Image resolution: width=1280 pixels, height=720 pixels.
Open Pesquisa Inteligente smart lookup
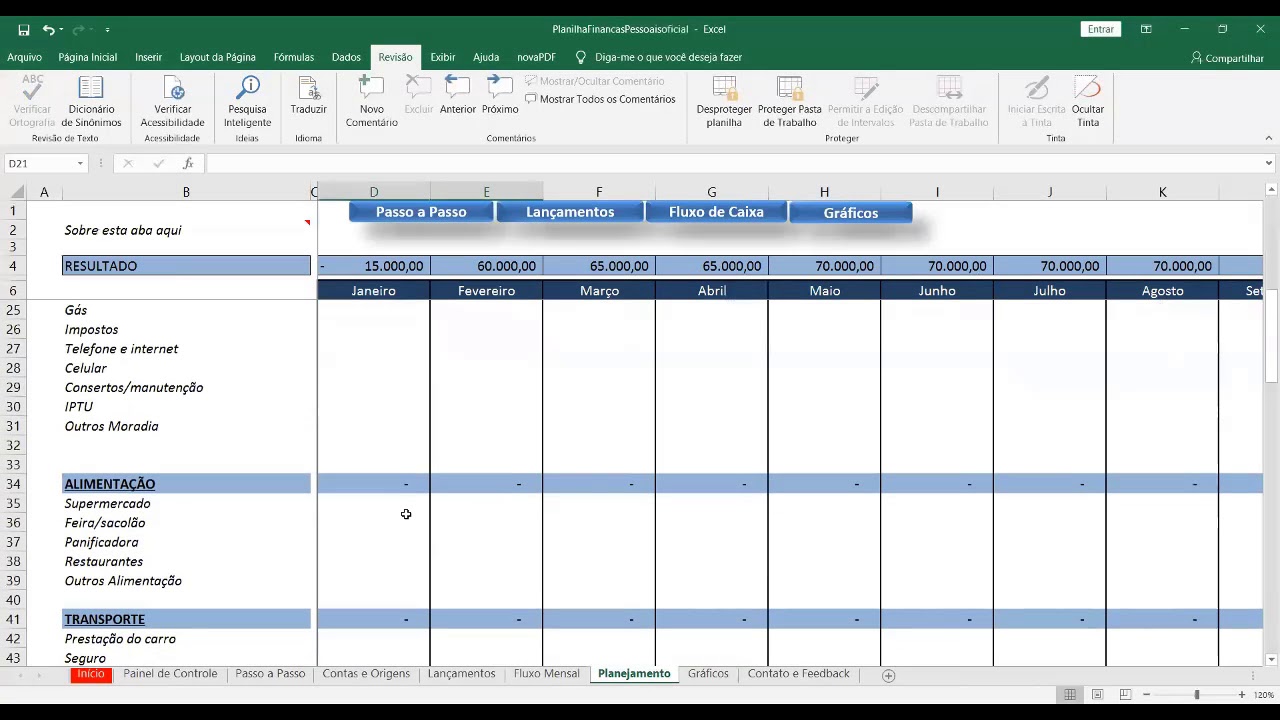pyautogui.click(x=247, y=102)
